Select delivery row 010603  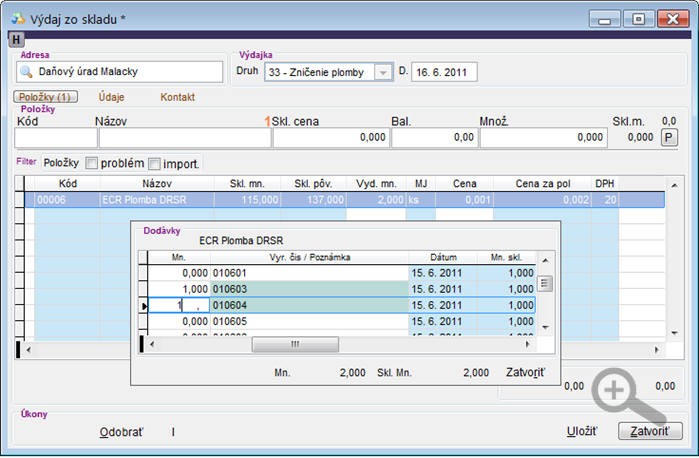click(341, 289)
